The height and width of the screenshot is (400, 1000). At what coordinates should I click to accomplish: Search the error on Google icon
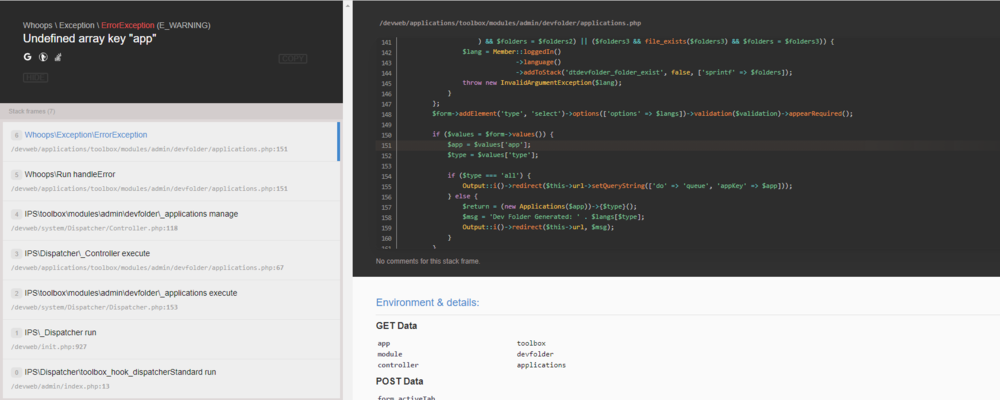28,58
